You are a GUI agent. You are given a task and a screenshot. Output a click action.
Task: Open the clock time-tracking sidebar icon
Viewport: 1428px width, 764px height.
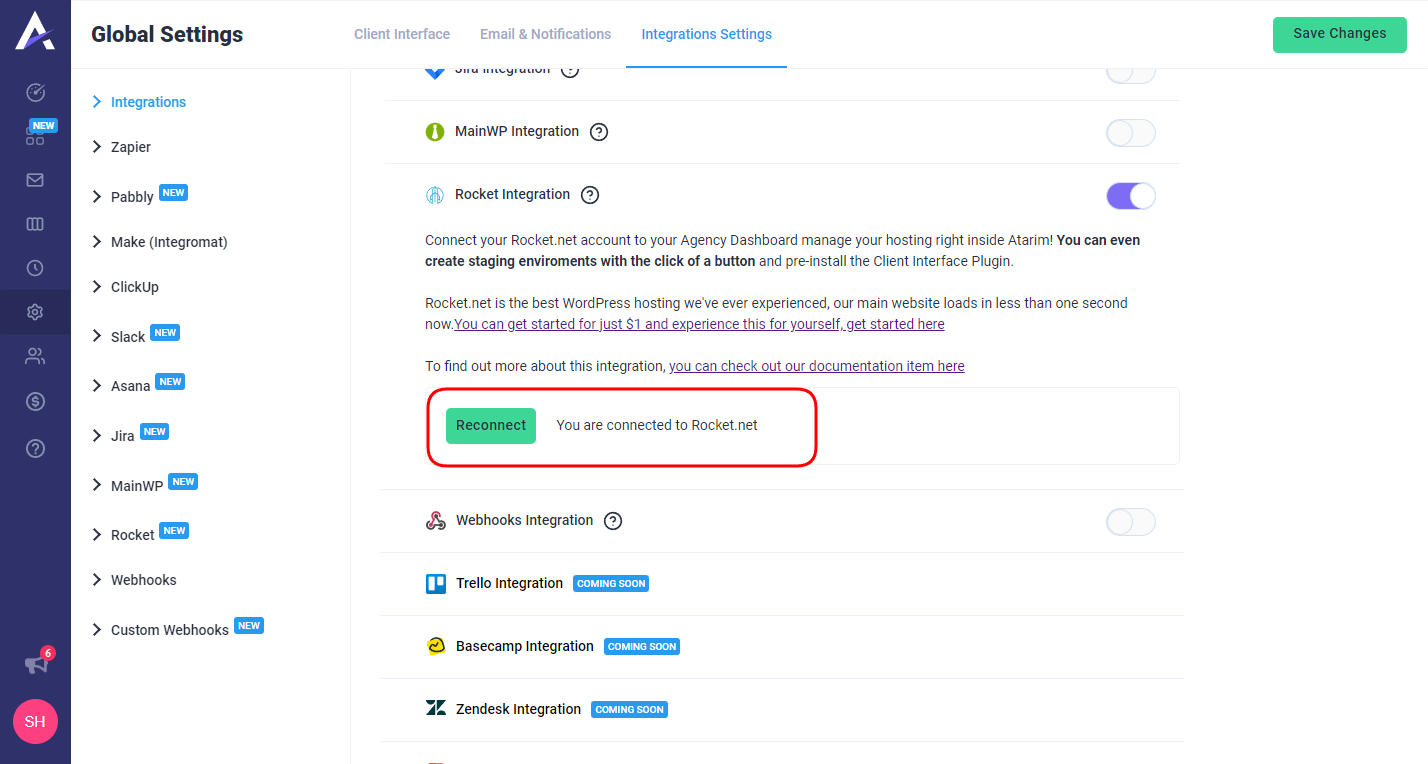[35, 268]
